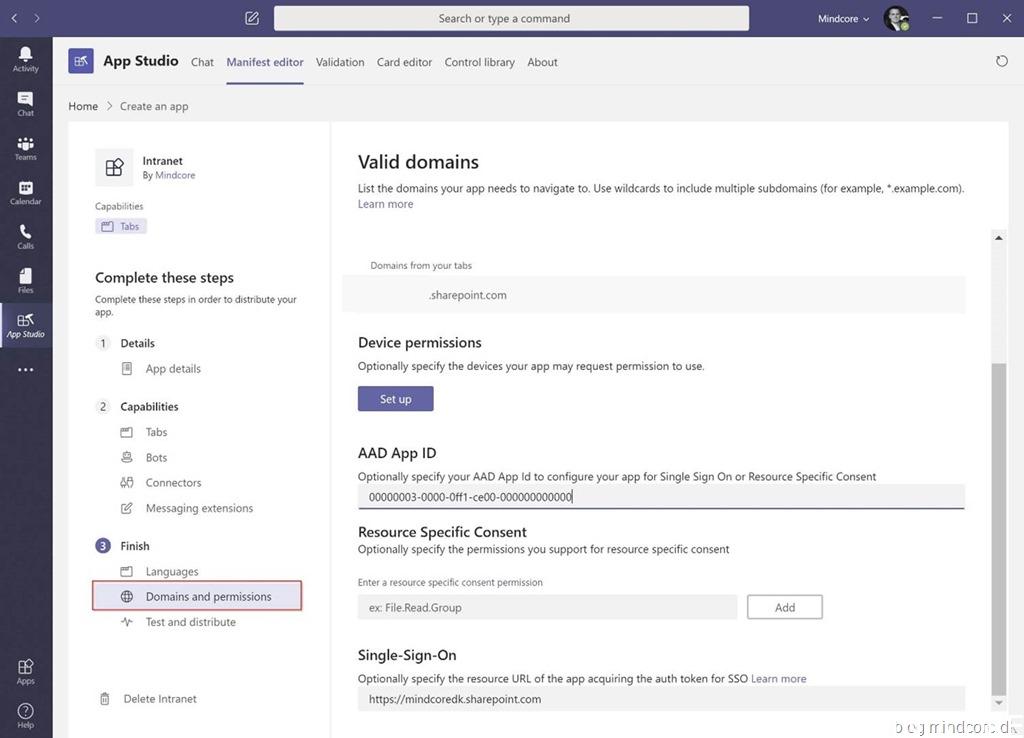
Task: Open the Activity feed icon
Action: point(25,59)
